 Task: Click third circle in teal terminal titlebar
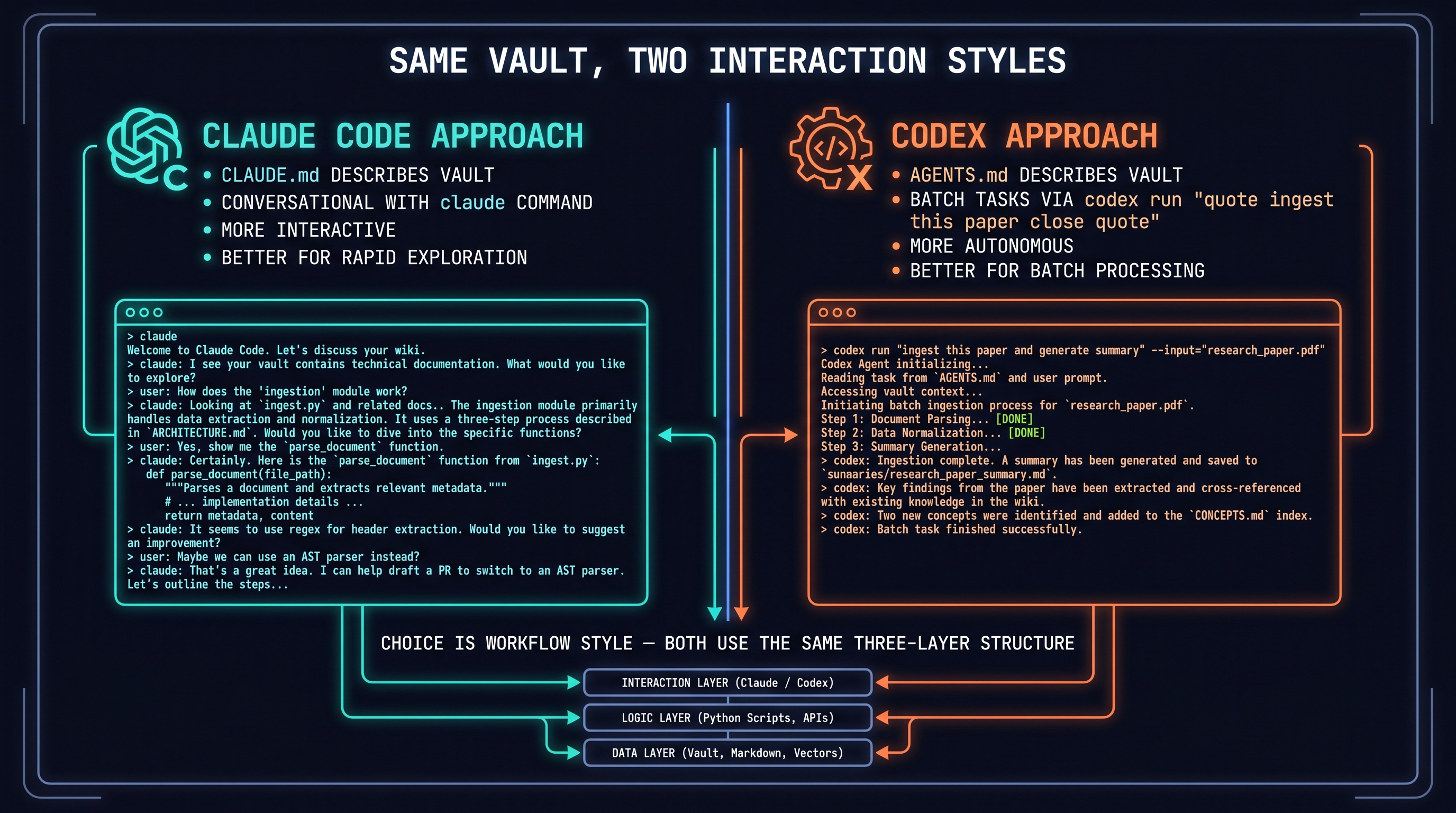(158, 313)
